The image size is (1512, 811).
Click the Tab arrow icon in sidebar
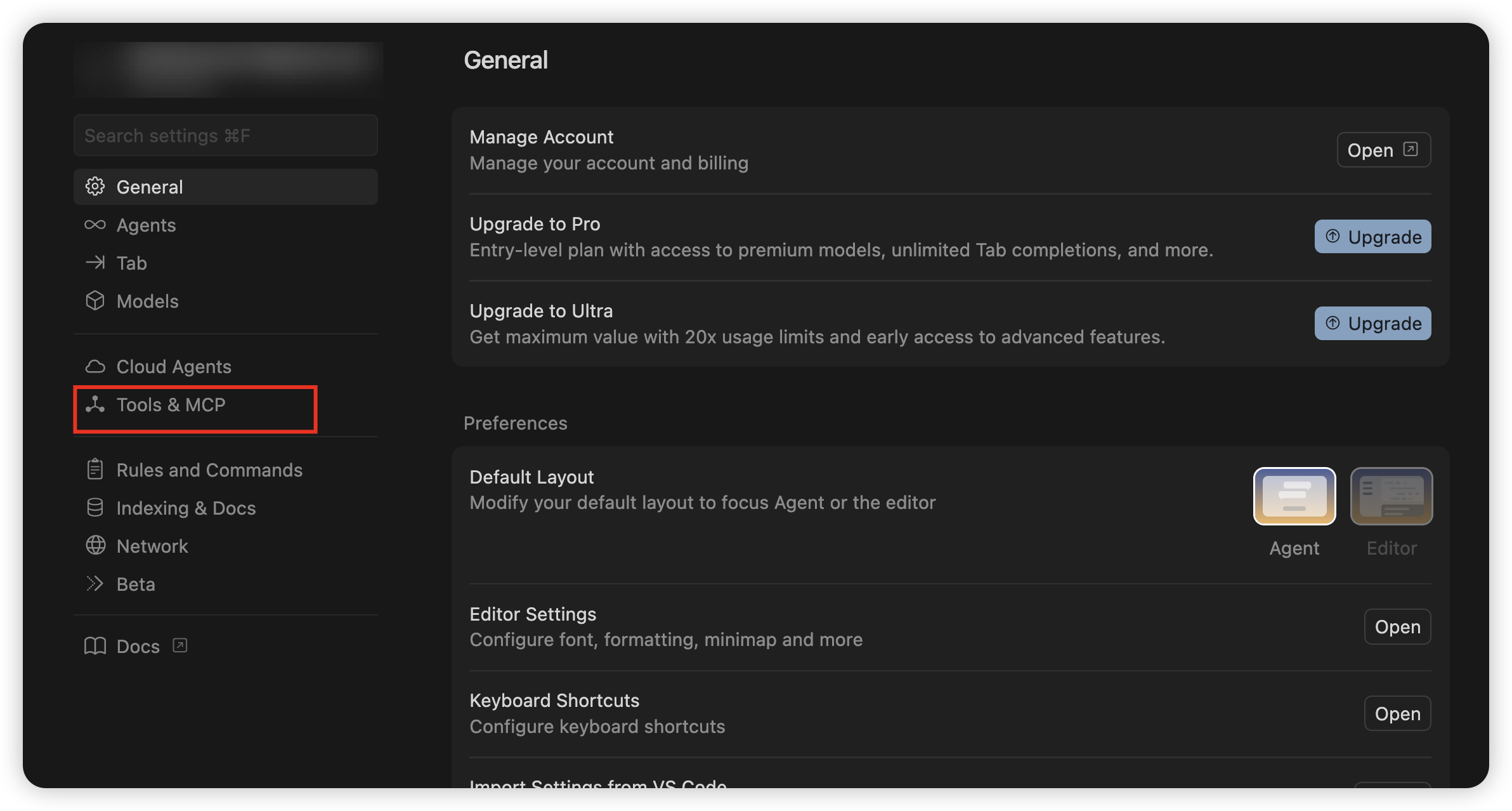coord(95,263)
